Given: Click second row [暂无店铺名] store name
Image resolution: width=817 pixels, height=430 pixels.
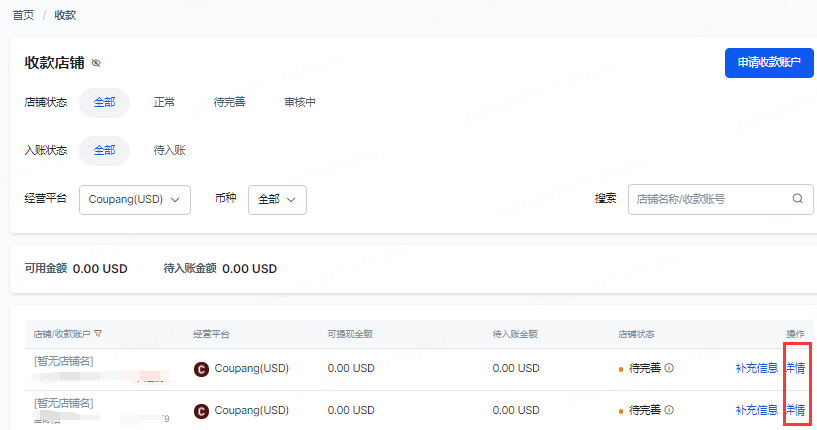Looking at the screenshot, I should point(64,403).
